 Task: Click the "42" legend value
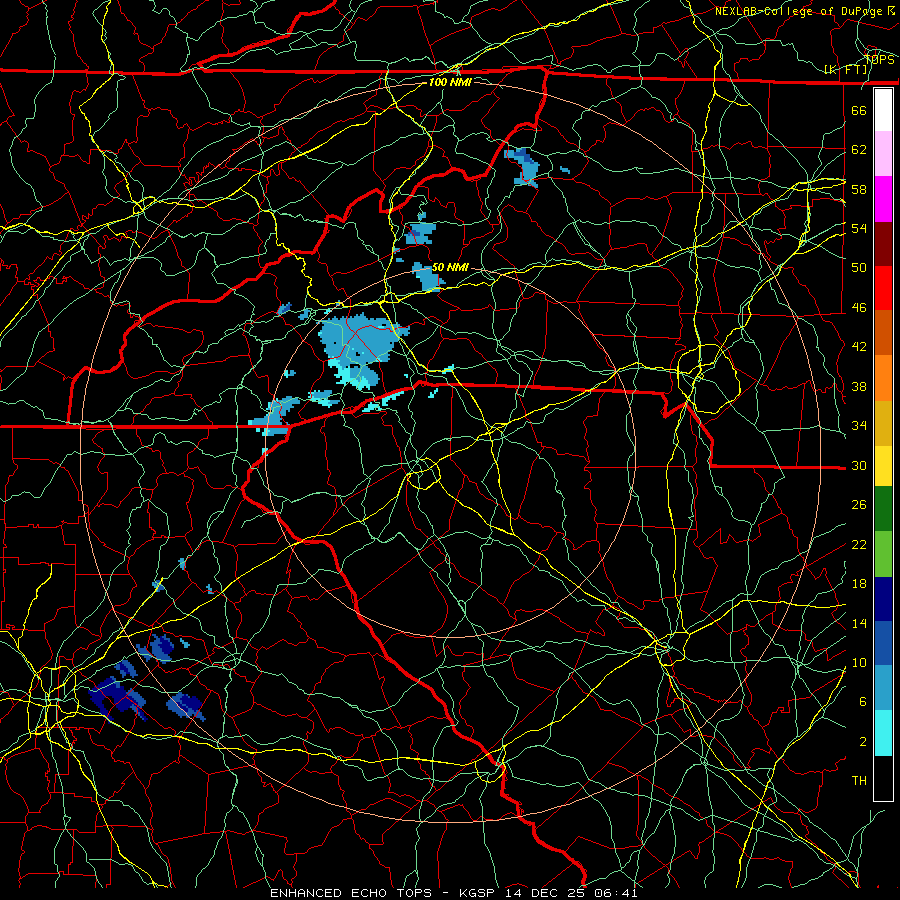[x=859, y=347]
